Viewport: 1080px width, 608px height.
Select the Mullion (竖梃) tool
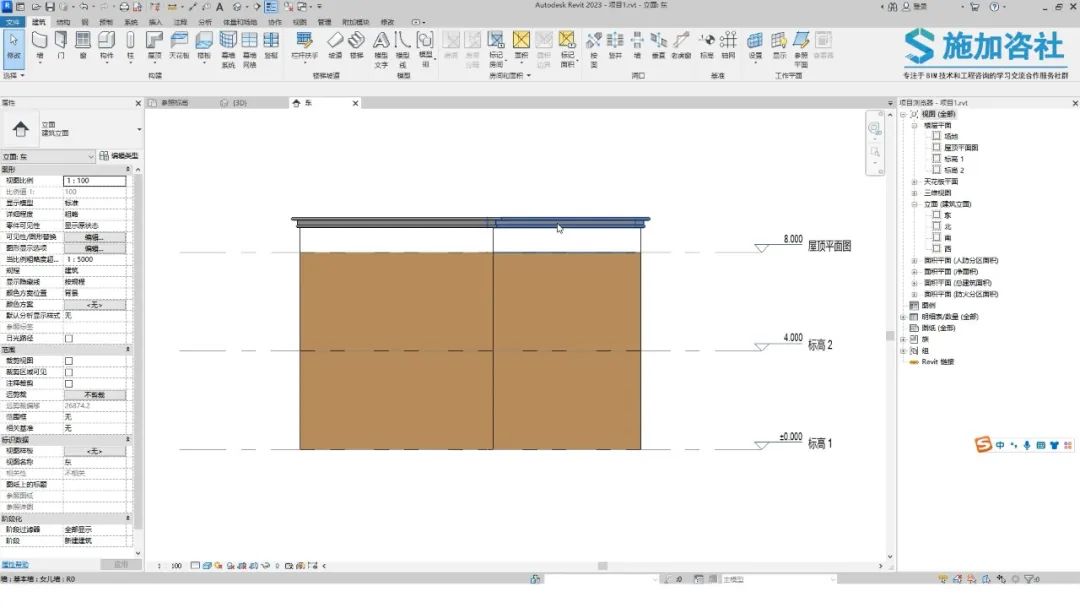point(271,45)
